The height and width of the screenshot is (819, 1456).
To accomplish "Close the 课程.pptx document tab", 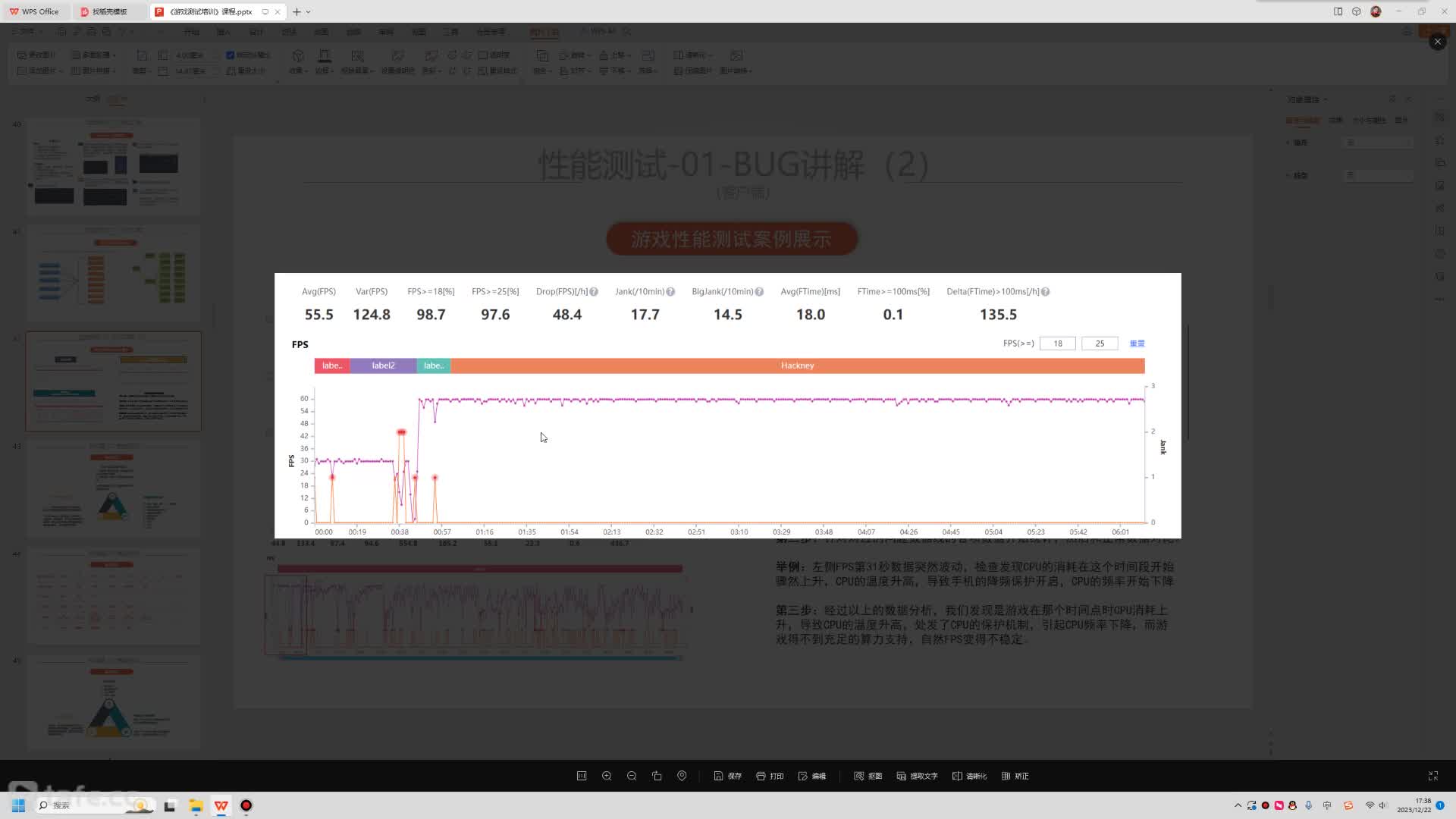I will 278,11.
